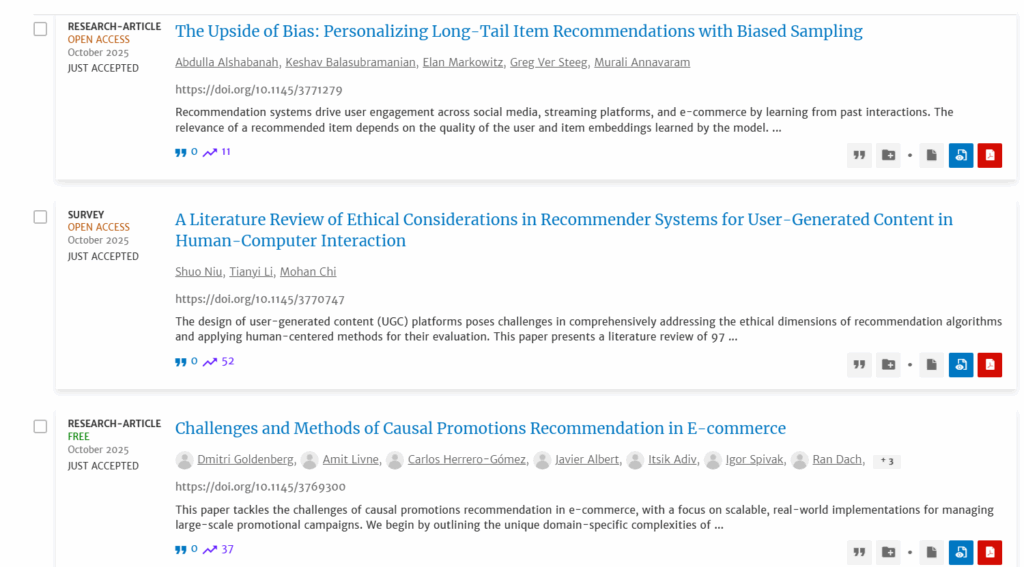Viewport: 1024px width, 567px height.
Task: Open eReader view for Upside of Bias article
Action: (960, 155)
